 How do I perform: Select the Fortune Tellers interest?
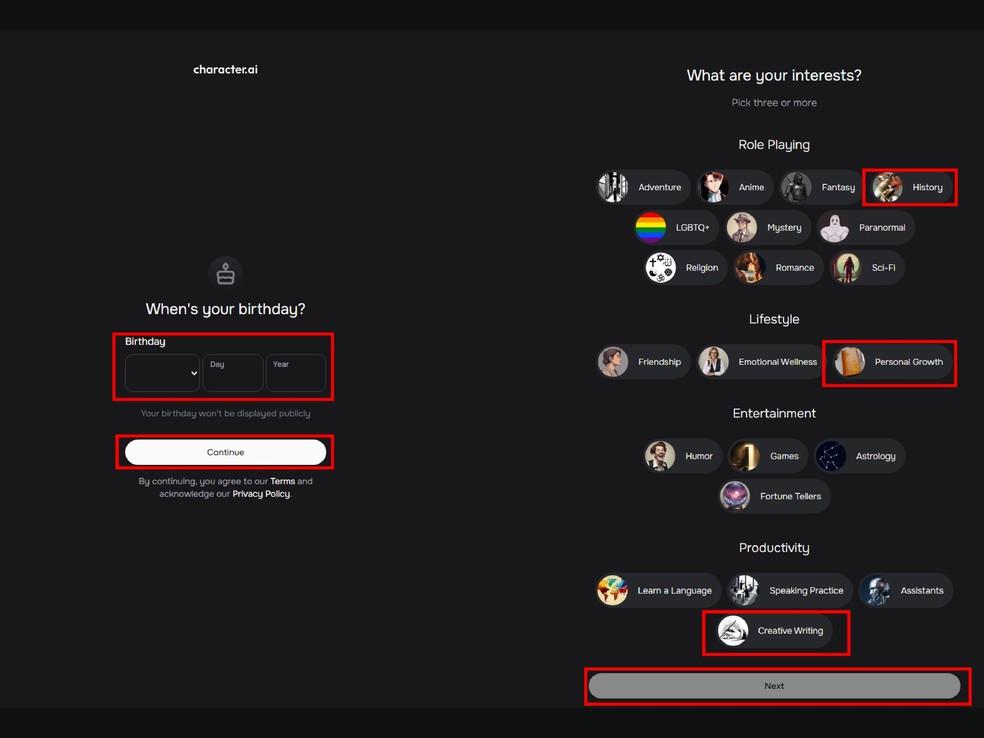click(774, 496)
